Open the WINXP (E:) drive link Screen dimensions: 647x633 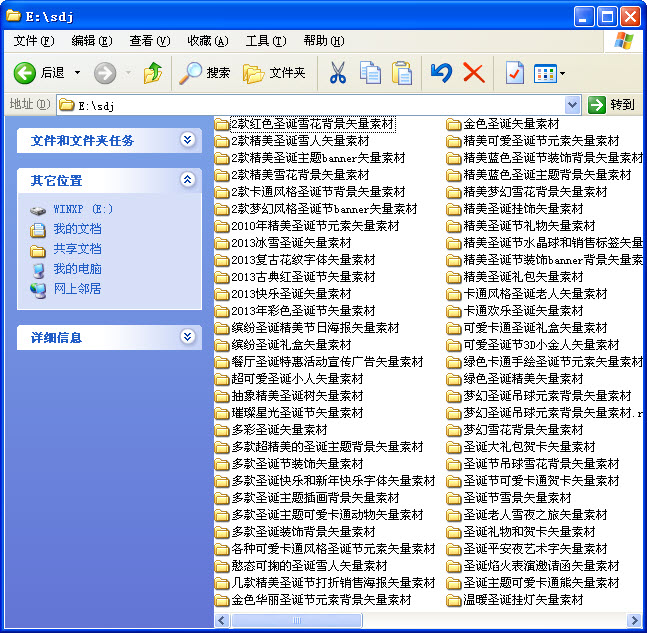coord(83,209)
